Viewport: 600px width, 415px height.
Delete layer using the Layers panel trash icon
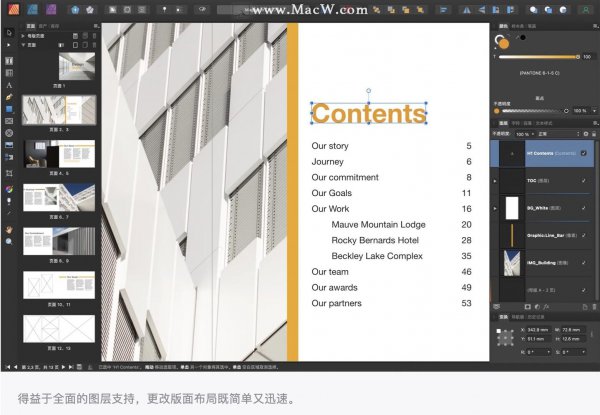tap(594, 307)
